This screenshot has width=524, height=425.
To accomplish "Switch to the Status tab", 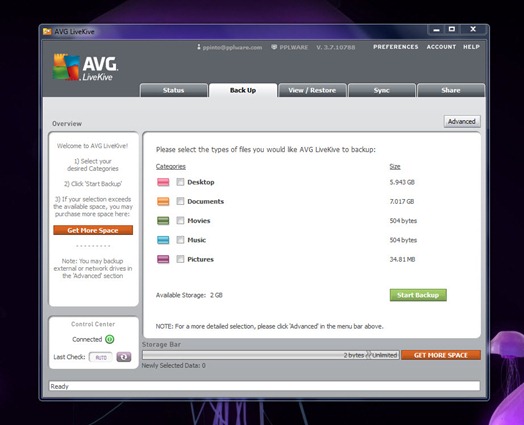I will (174, 90).
